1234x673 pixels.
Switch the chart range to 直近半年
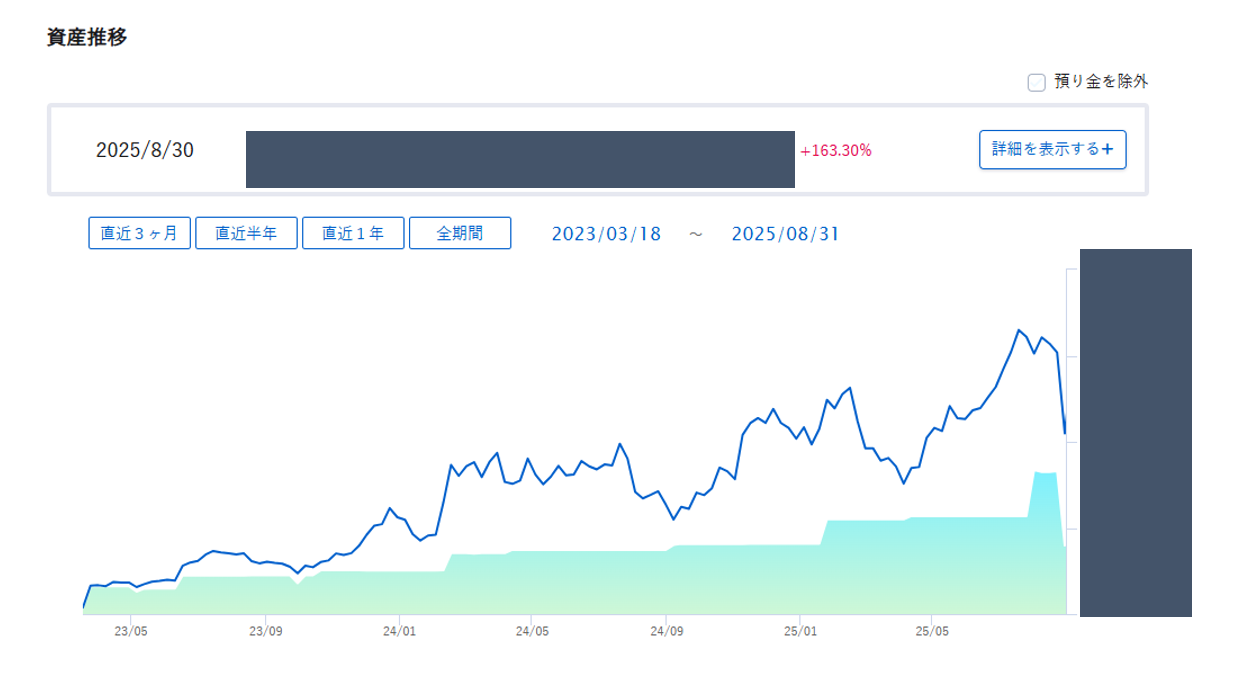246,233
